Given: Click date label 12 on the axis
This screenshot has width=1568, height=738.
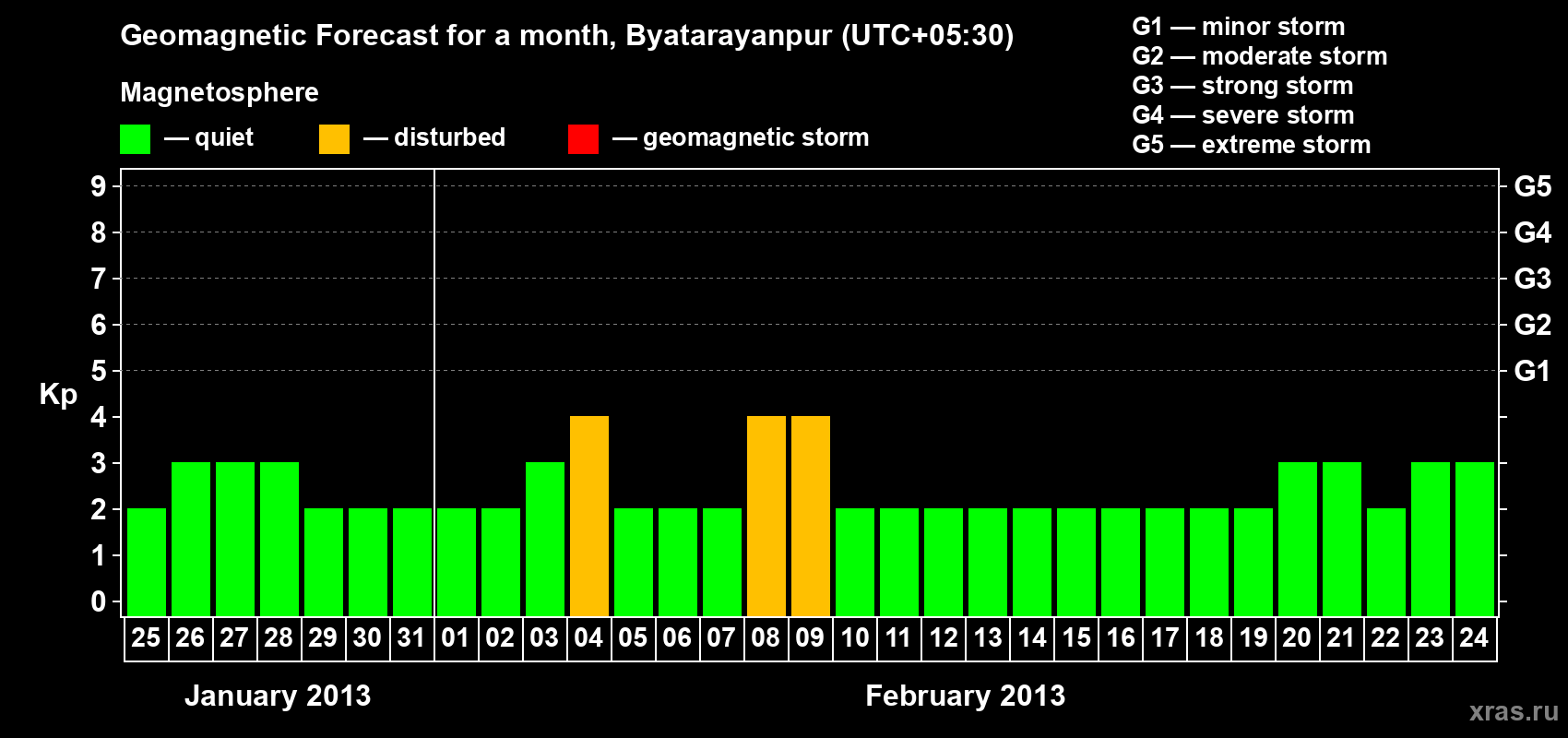Looking at the screenshot, I should click(x=943, y=638).
